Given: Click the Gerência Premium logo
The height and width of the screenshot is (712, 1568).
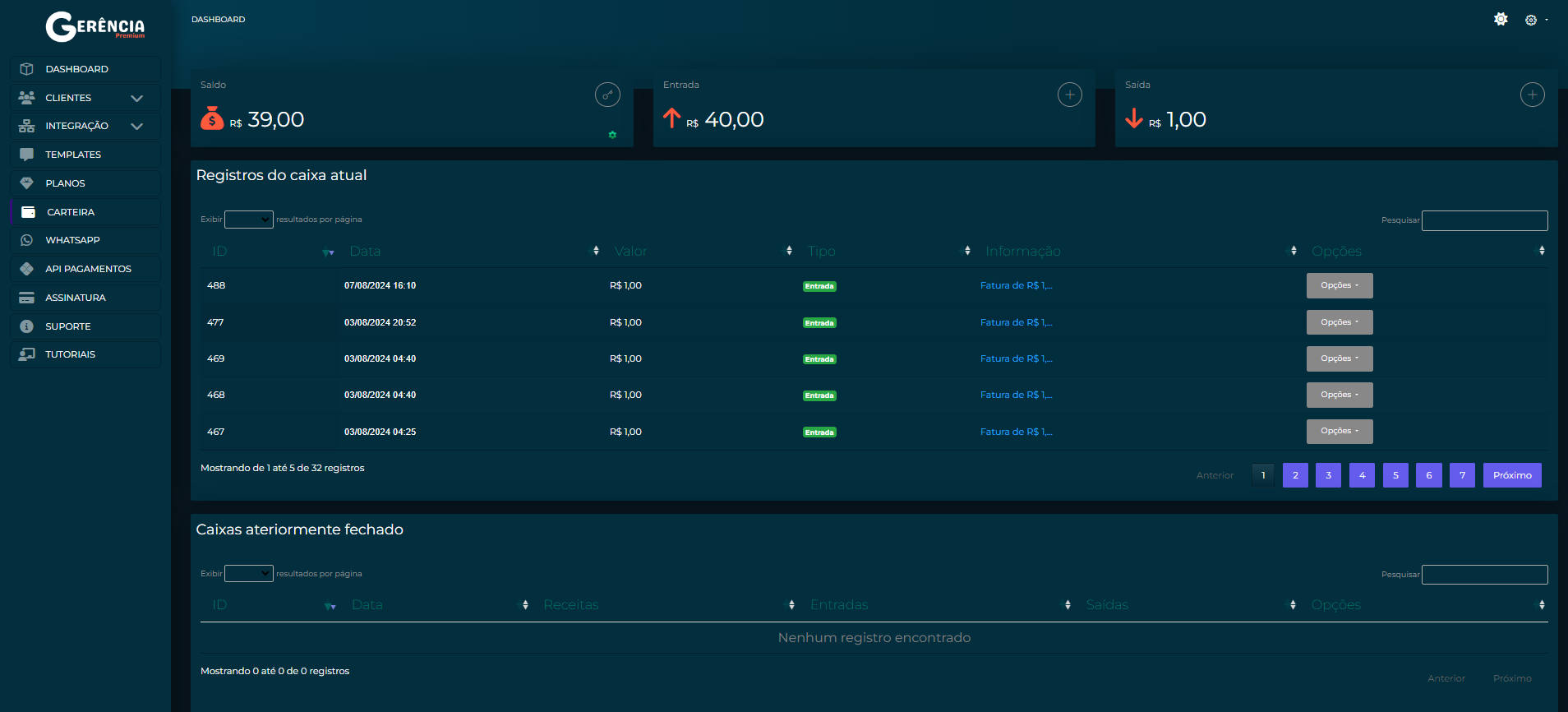Looking at the screenshot, I should pyautogui.click(x=95, y=26).
